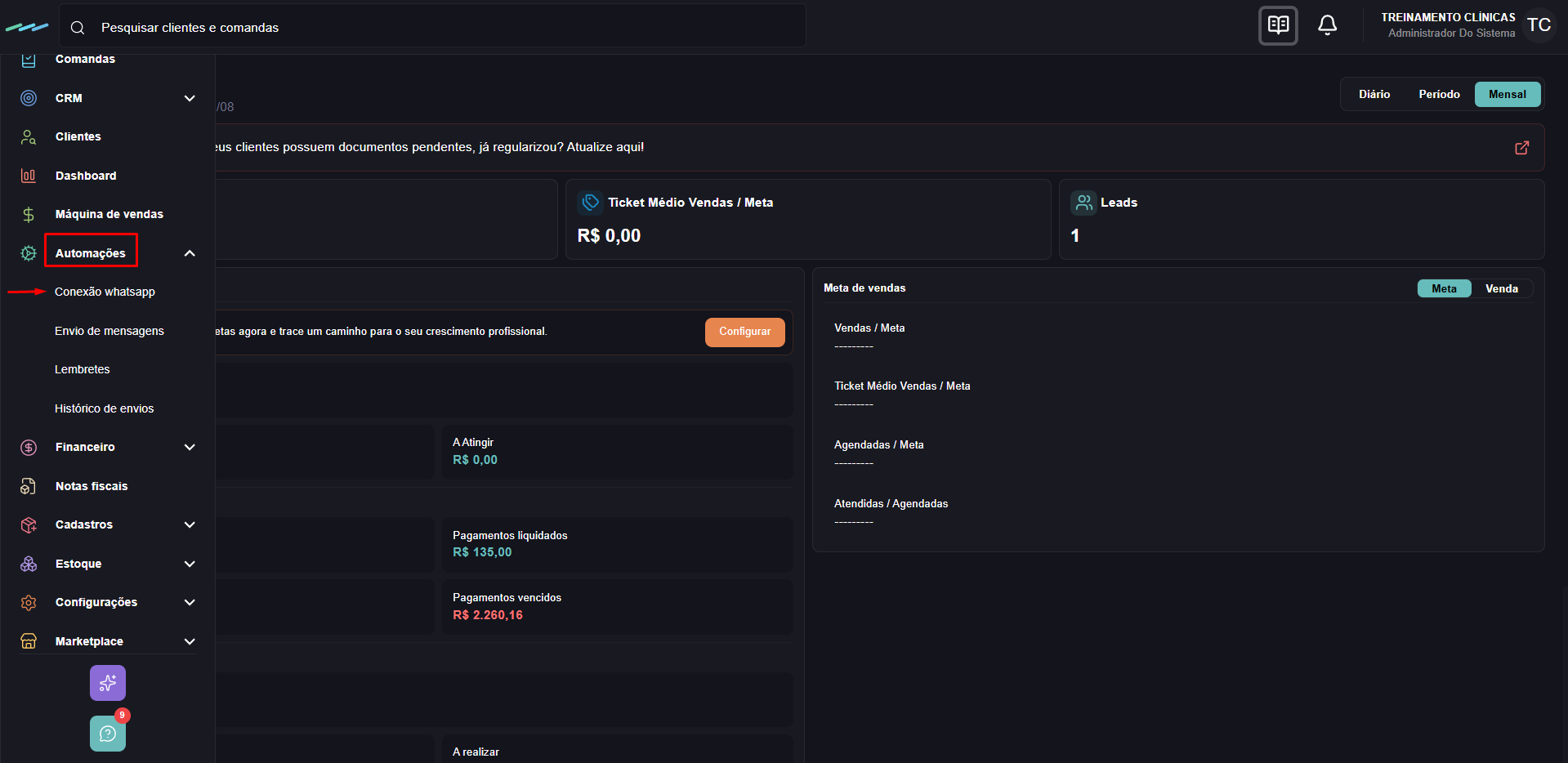Switch Meta de vendas to Venda
The width and height of the screenshot is (1568, 763).
(1502, 288)
